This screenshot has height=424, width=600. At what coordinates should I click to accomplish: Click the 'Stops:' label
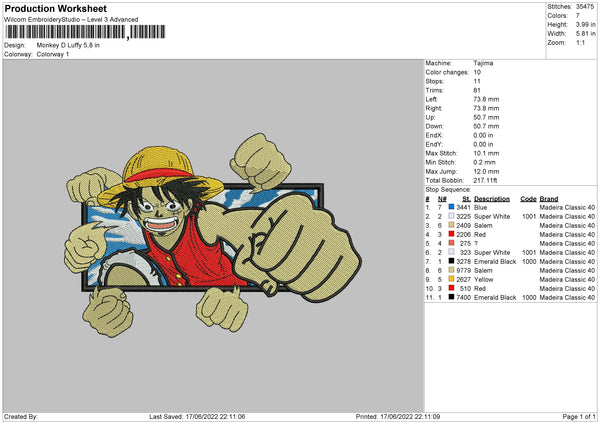tap(435, 81)
